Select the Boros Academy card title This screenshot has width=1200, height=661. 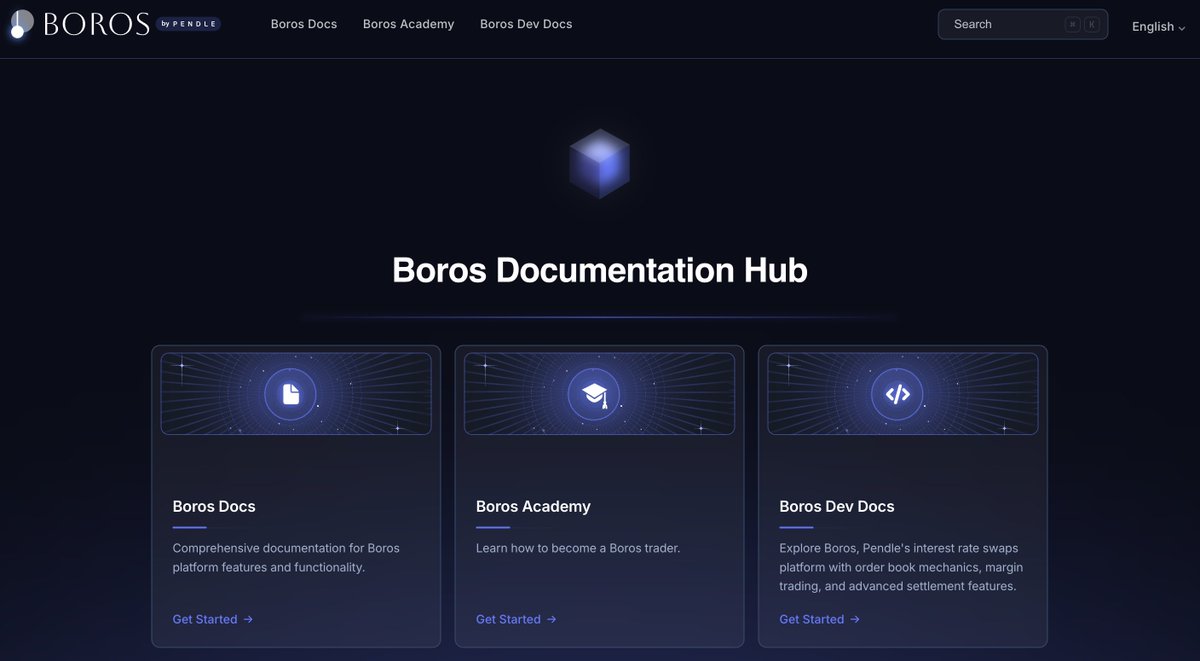[533, 506]
